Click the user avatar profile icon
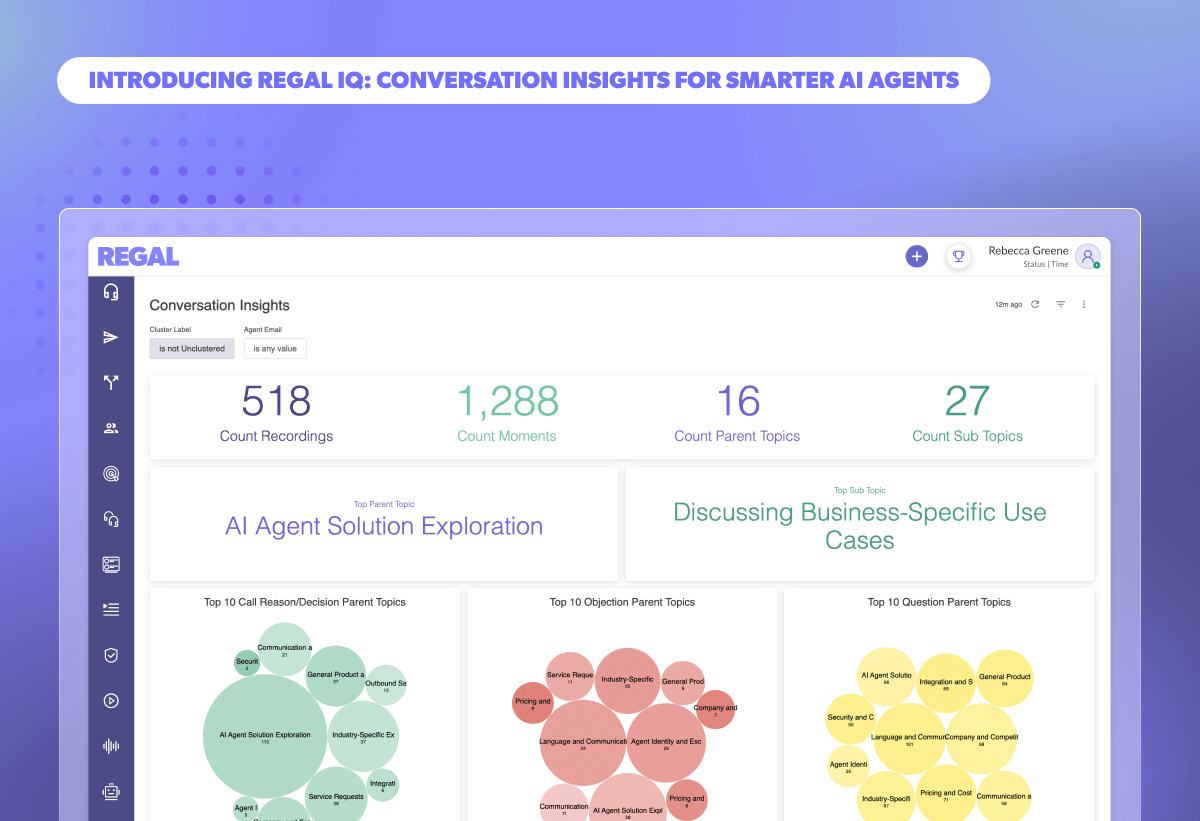 [1088, 256]
